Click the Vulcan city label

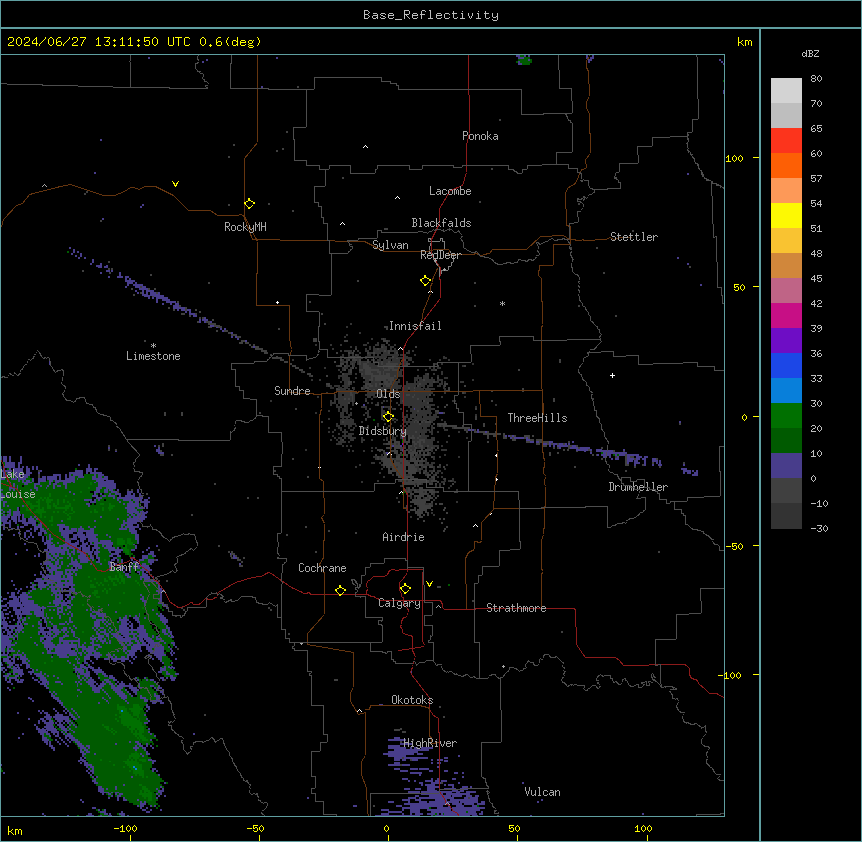pos(542,792)
